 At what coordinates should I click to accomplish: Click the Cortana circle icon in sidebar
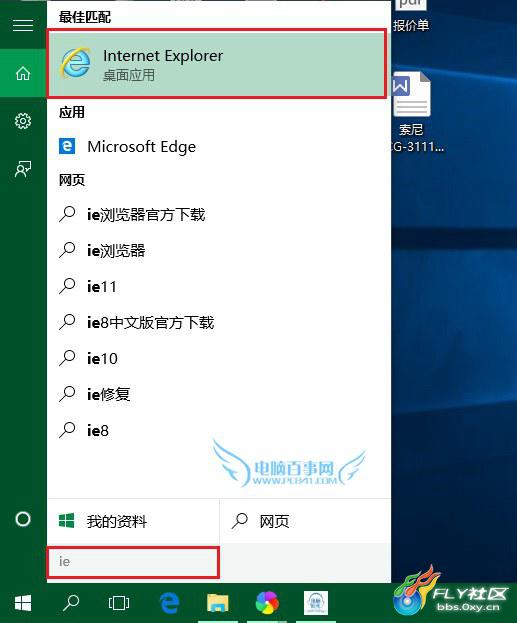pos(23,519)
